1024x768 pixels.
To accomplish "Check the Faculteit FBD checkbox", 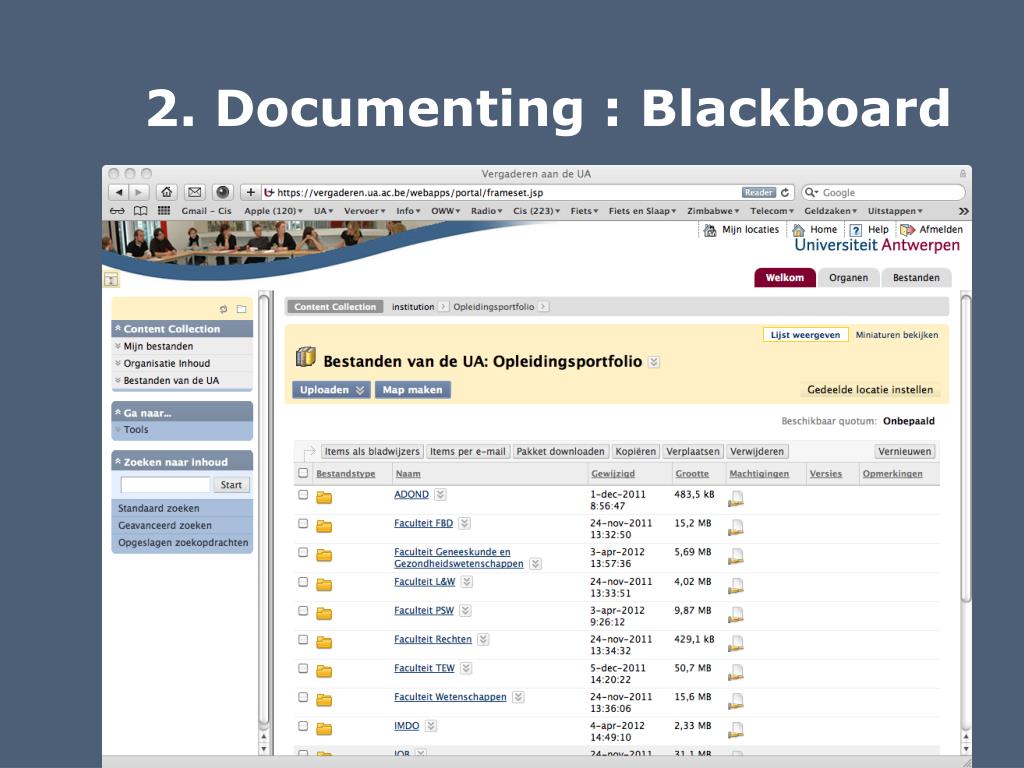I will (x=303, y=523).
